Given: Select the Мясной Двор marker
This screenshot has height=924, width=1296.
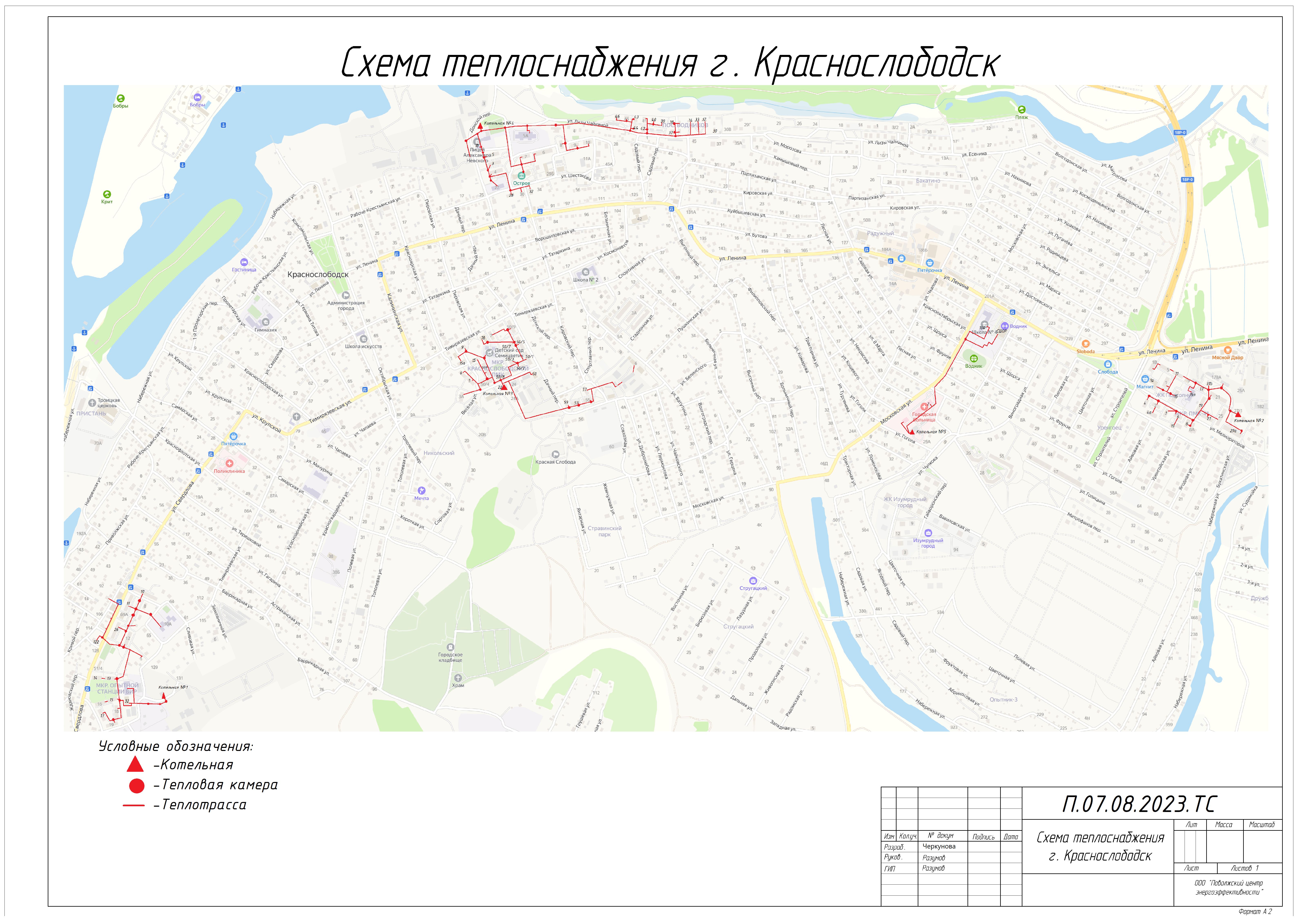Looking at the screenshot, I should click(1227, 350).
